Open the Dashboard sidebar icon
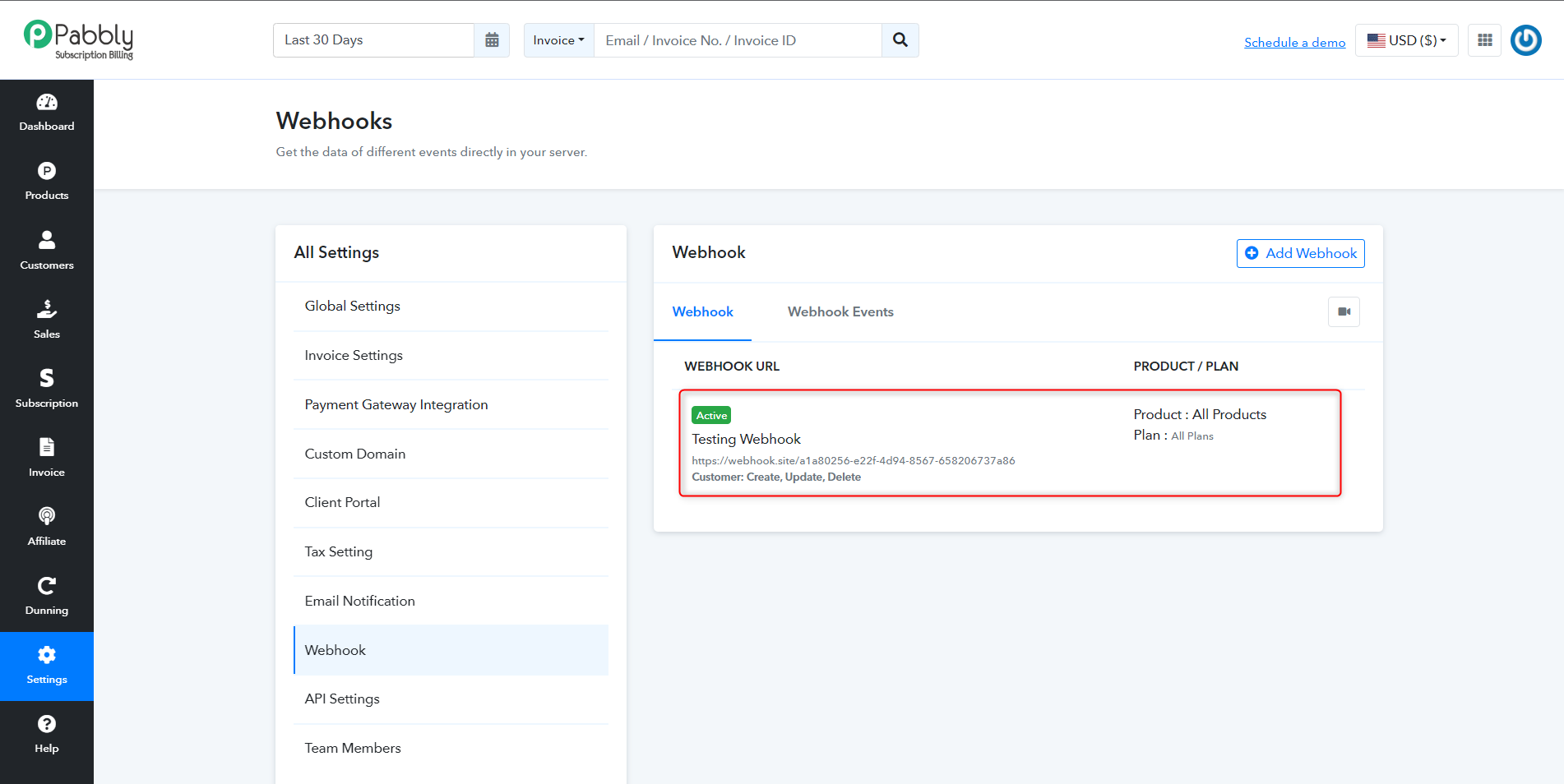The height and width of the screenshot is (784, 1564). (47, 113)
